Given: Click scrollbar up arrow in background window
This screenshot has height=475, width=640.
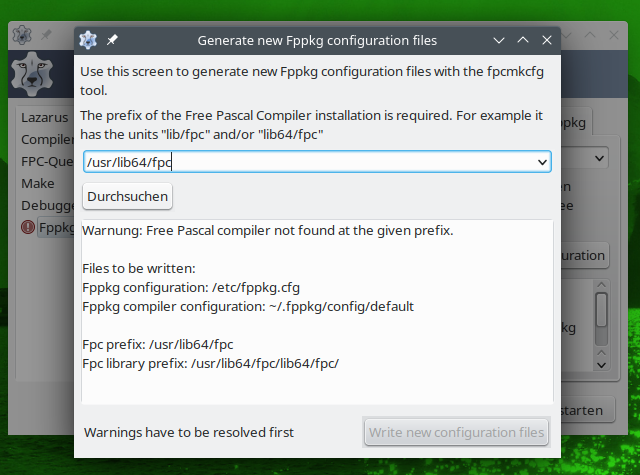Looking at the screenshot, I should pos(601,285).
